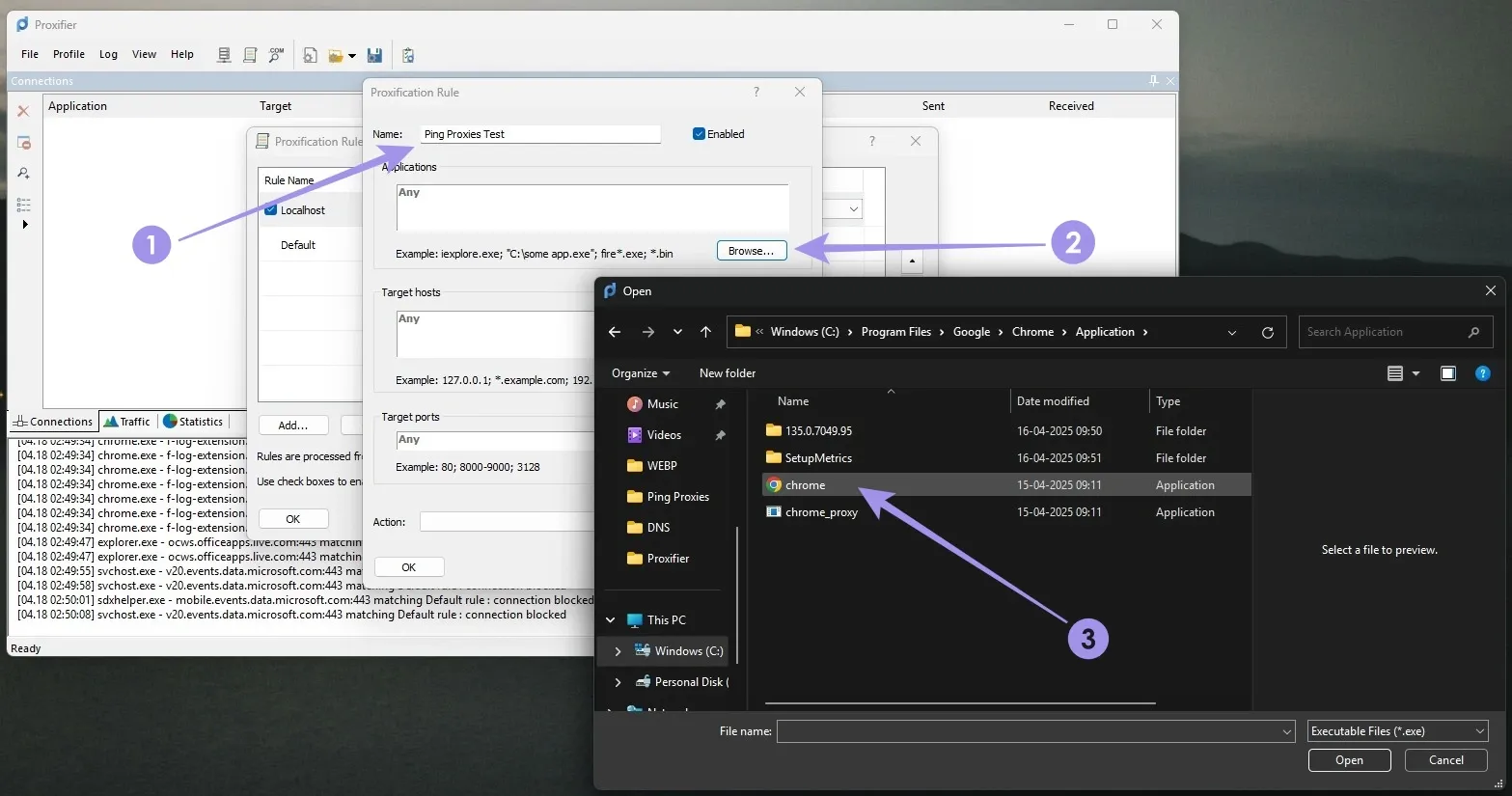Go back in the Open dialog
Image resolution: width=1512 pixels, height=796 pixels.
(615, 332)
